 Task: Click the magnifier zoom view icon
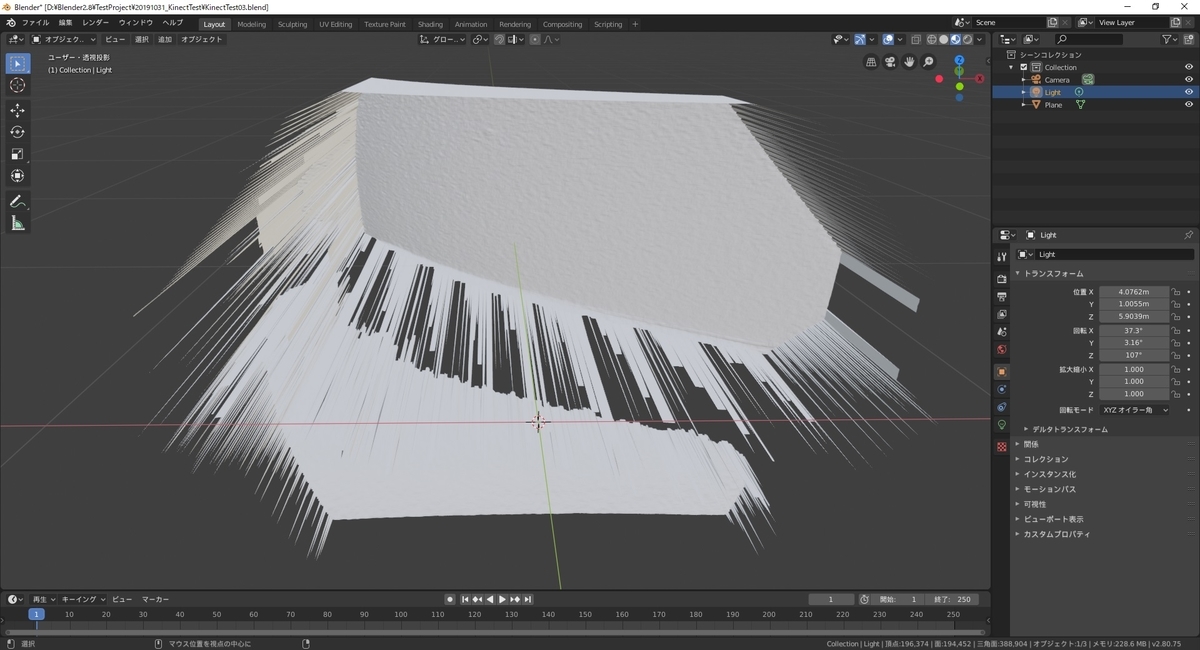click(928, 62)
